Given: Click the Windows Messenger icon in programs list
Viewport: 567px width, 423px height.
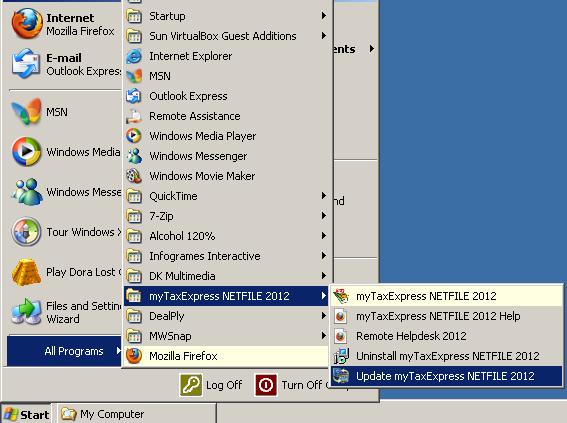Looking at the screenshot, I should 134,156.
